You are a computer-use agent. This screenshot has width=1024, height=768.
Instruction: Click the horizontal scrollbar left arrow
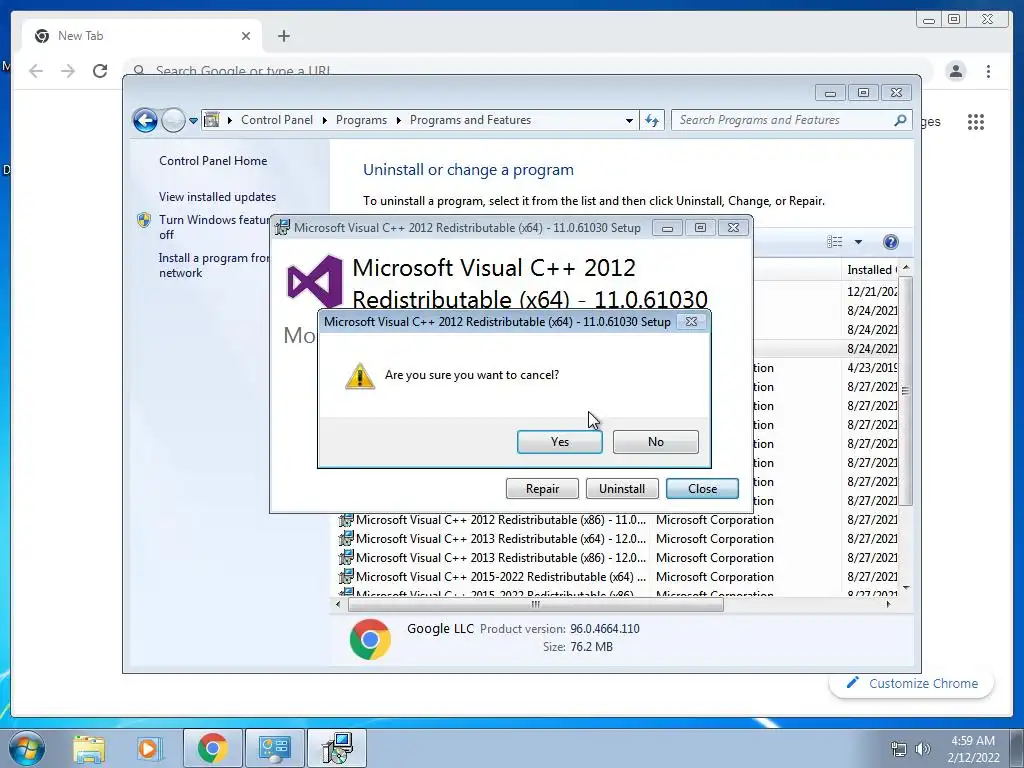(x=338, y=605)
